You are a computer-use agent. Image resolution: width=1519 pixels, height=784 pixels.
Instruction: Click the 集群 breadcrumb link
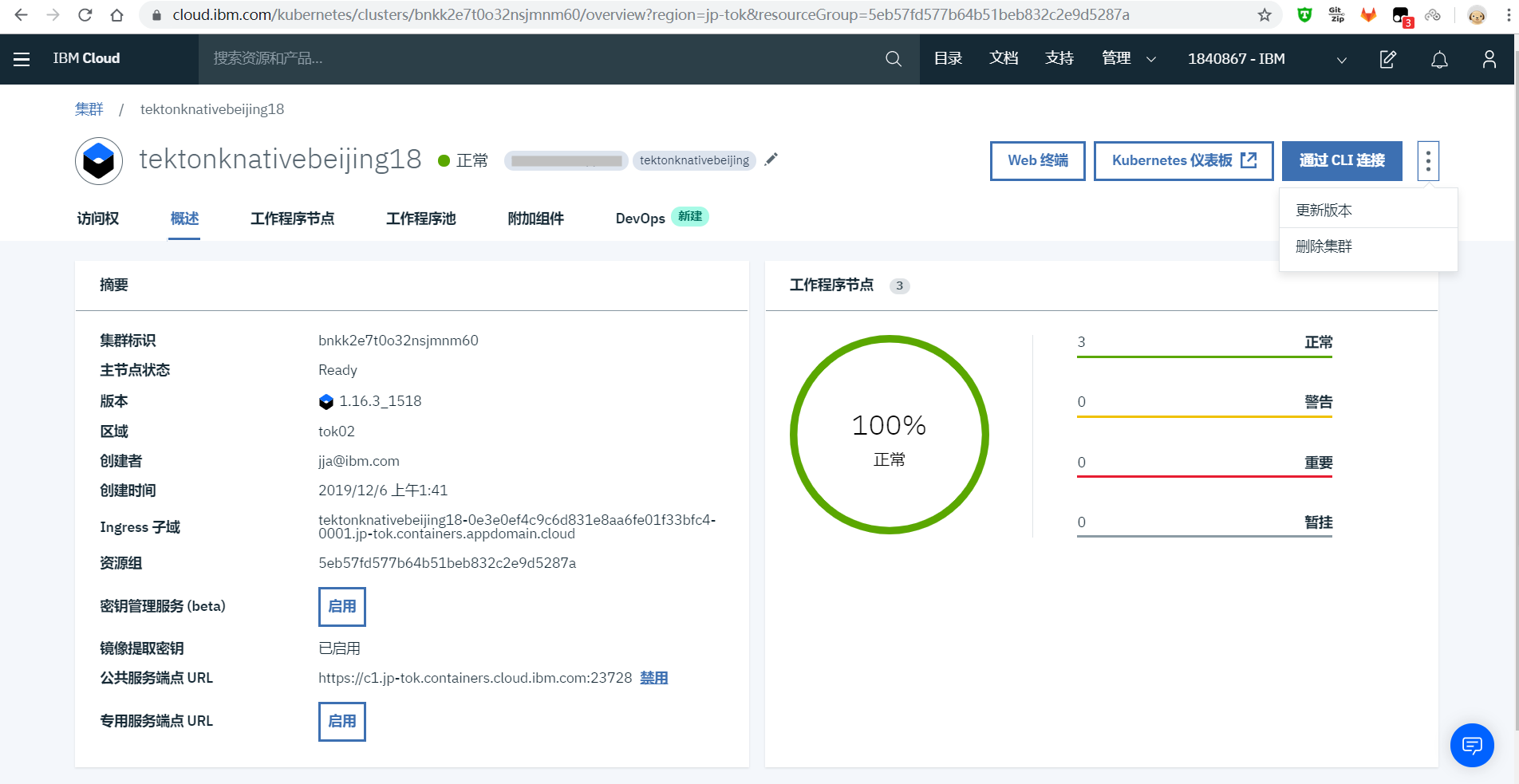[x=89, y=109]
